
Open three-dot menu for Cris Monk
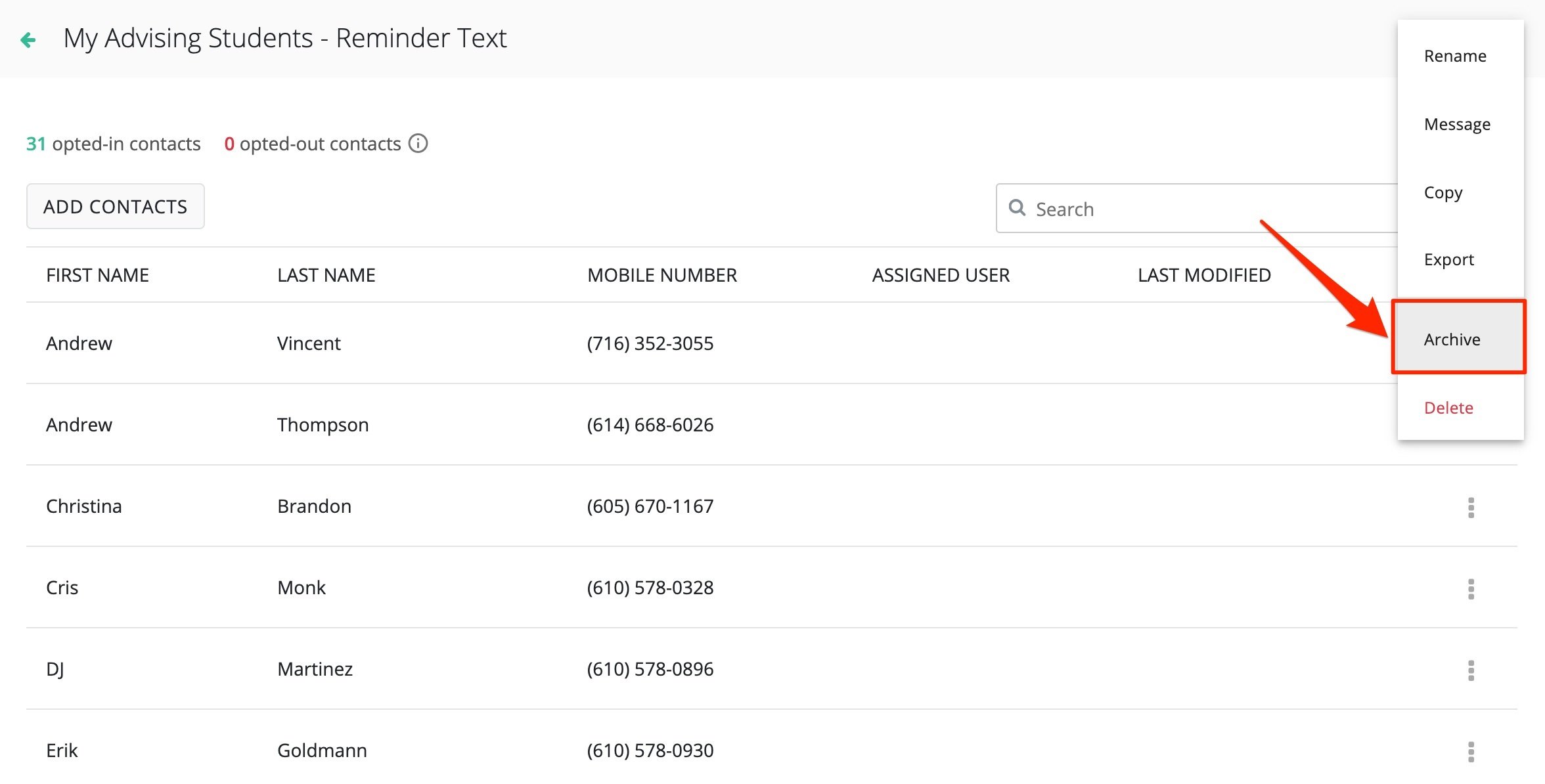tap(1471, 589)
